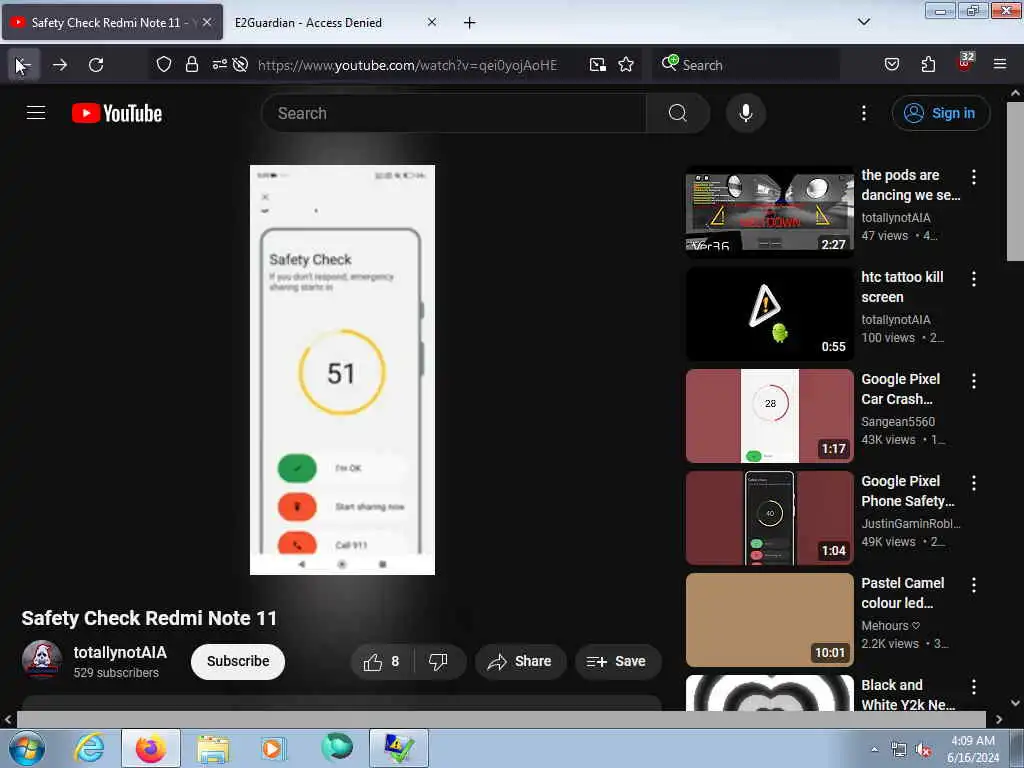Open volume speaker icon in system tray
This screenshot has height=768, width=1024.
click(x=923, y=750)
